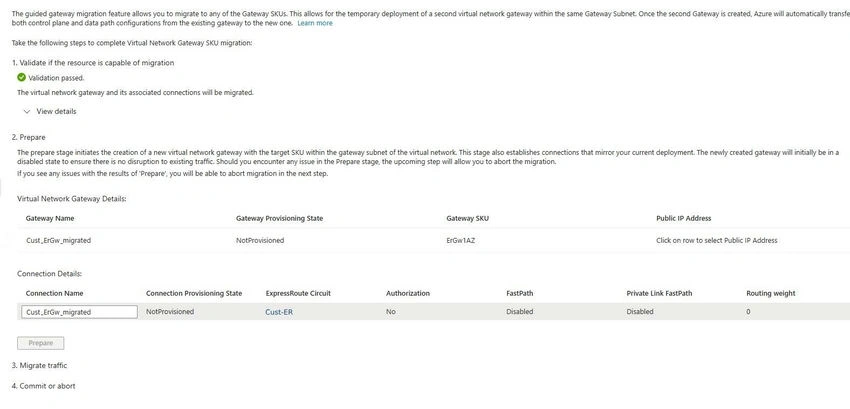Click the Virtual Network Gateway Details label
The width and height of the screenshot is (850, 409).
coord(72,199)
